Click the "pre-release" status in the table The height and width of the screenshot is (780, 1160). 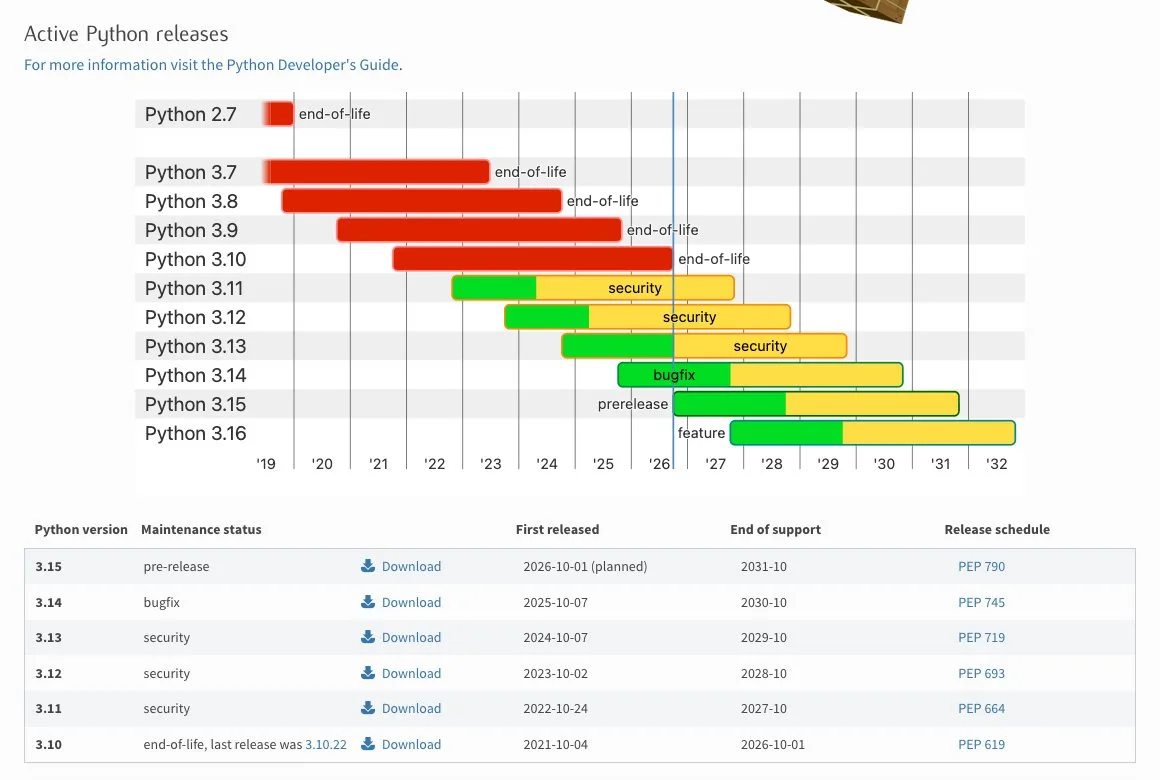click(x=176, y=566)
